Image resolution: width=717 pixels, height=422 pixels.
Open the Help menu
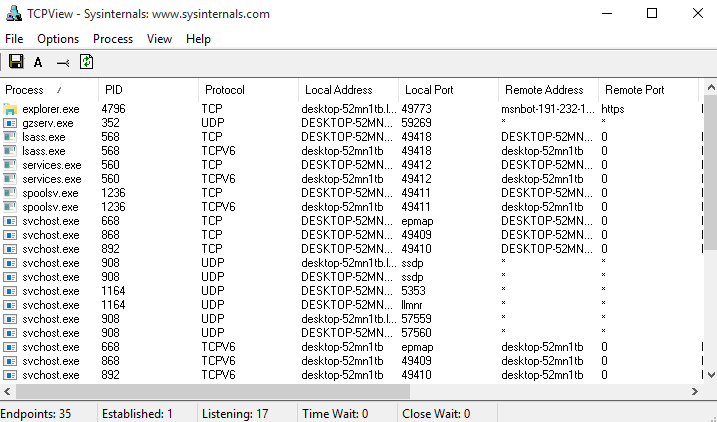coord(198,39)
